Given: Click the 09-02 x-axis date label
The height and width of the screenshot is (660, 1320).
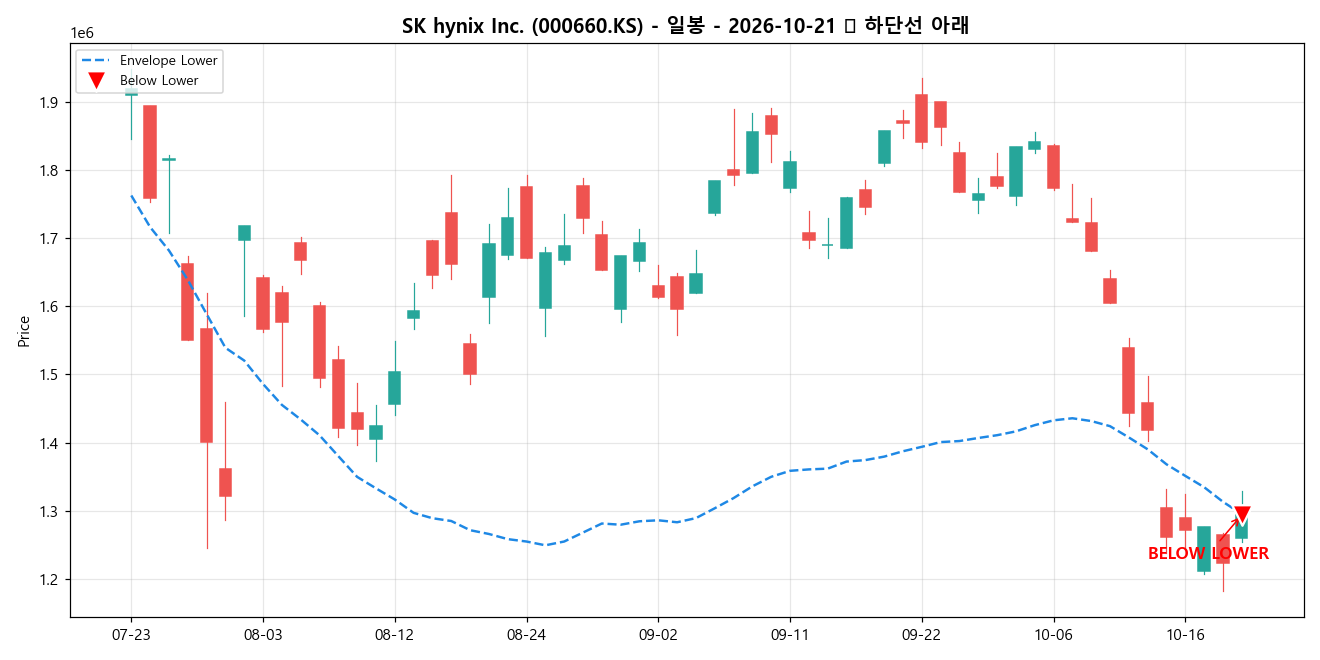Looking at the screenshot, I should tap(657, 635).
